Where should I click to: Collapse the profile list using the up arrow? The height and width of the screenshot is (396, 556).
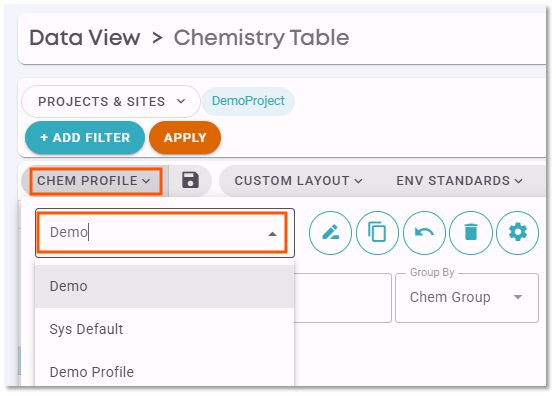pyautogui.click(x=272, y=234)
